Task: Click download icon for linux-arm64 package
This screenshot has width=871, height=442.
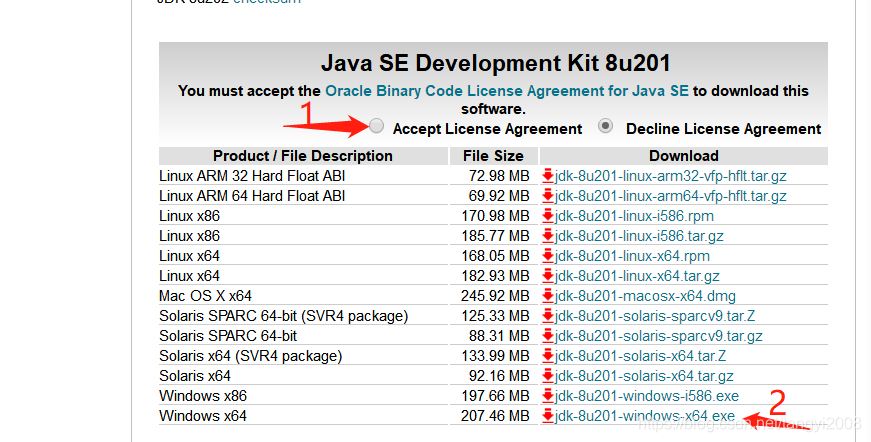Action: [548, 196]
